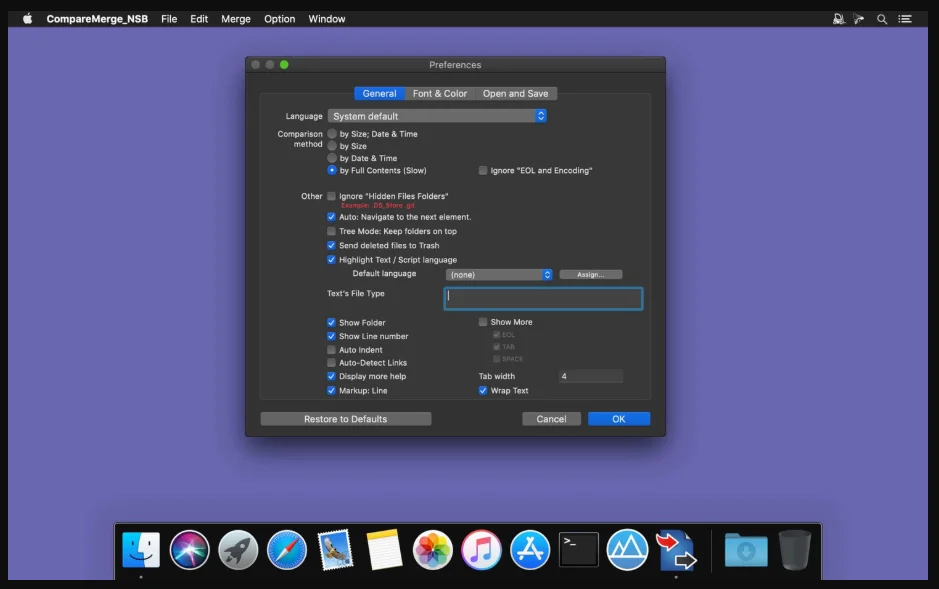Click the Cancel button
Image resolution: width=939 pixels, height=589 pixels.
(x=552, y=419)
